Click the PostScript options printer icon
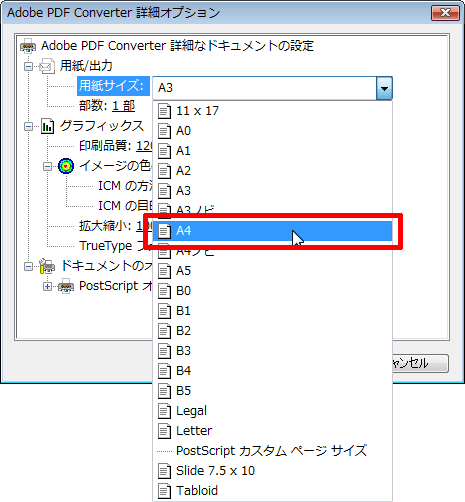 click(x=66, y=286)
